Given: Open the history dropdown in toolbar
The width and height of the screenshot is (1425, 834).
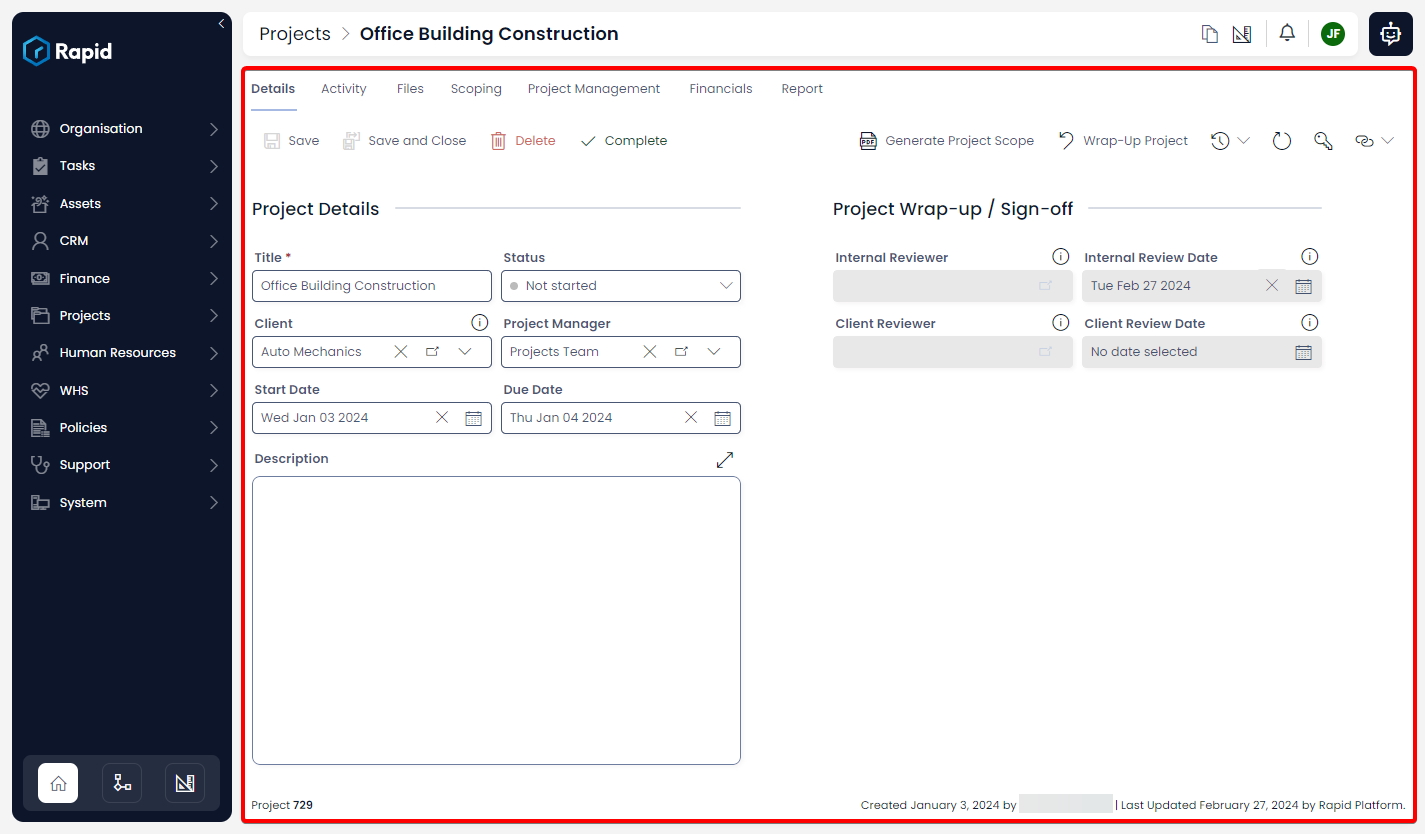Looking at the screenshot, I should (x=1230, y=141).
